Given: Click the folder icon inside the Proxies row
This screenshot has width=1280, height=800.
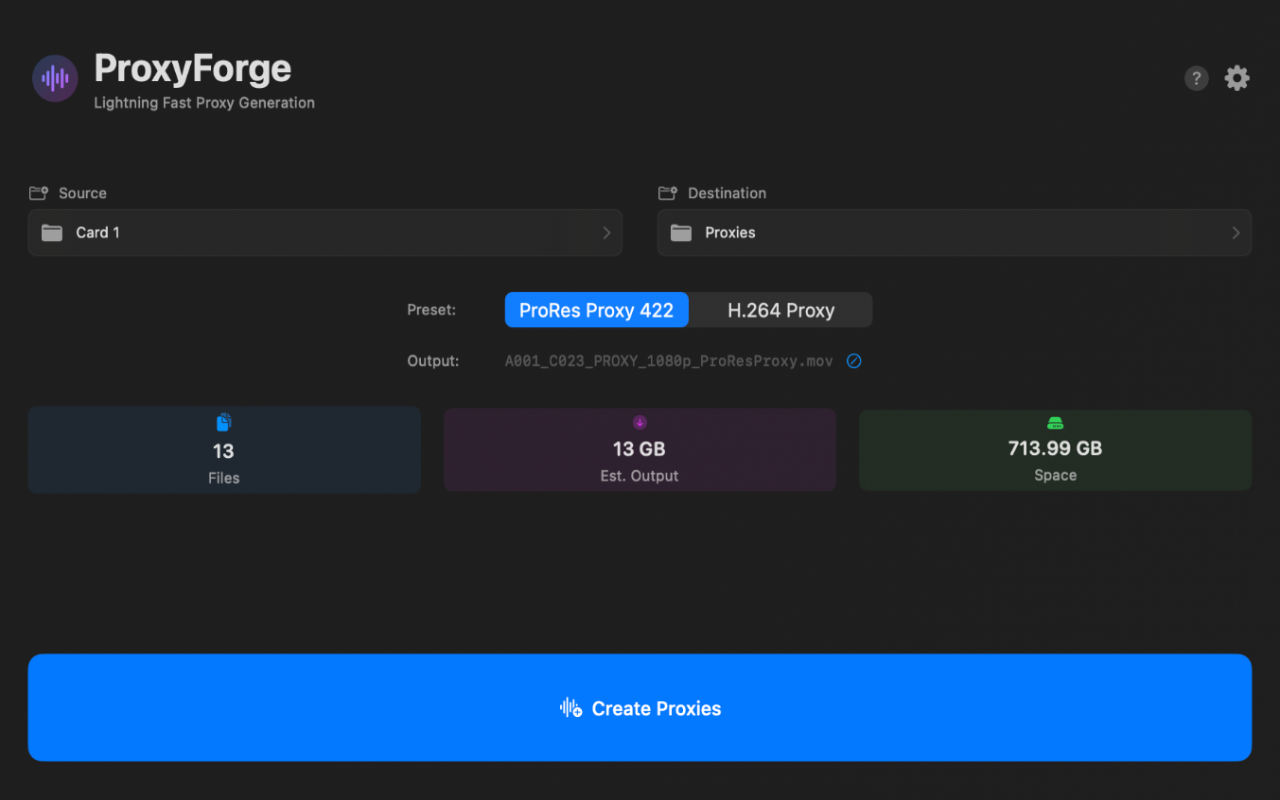Looking at the screenshot, I should coord(682,232).
